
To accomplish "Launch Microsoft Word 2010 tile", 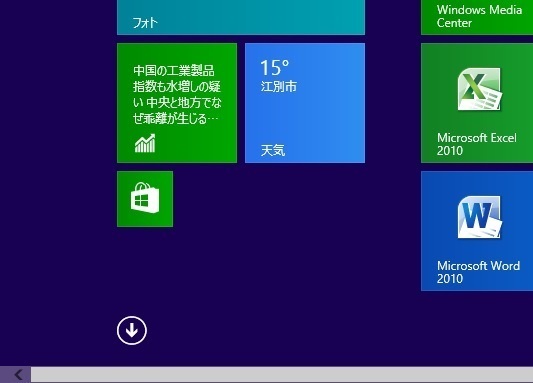I will pyautogui.click(x=477, y=231).
